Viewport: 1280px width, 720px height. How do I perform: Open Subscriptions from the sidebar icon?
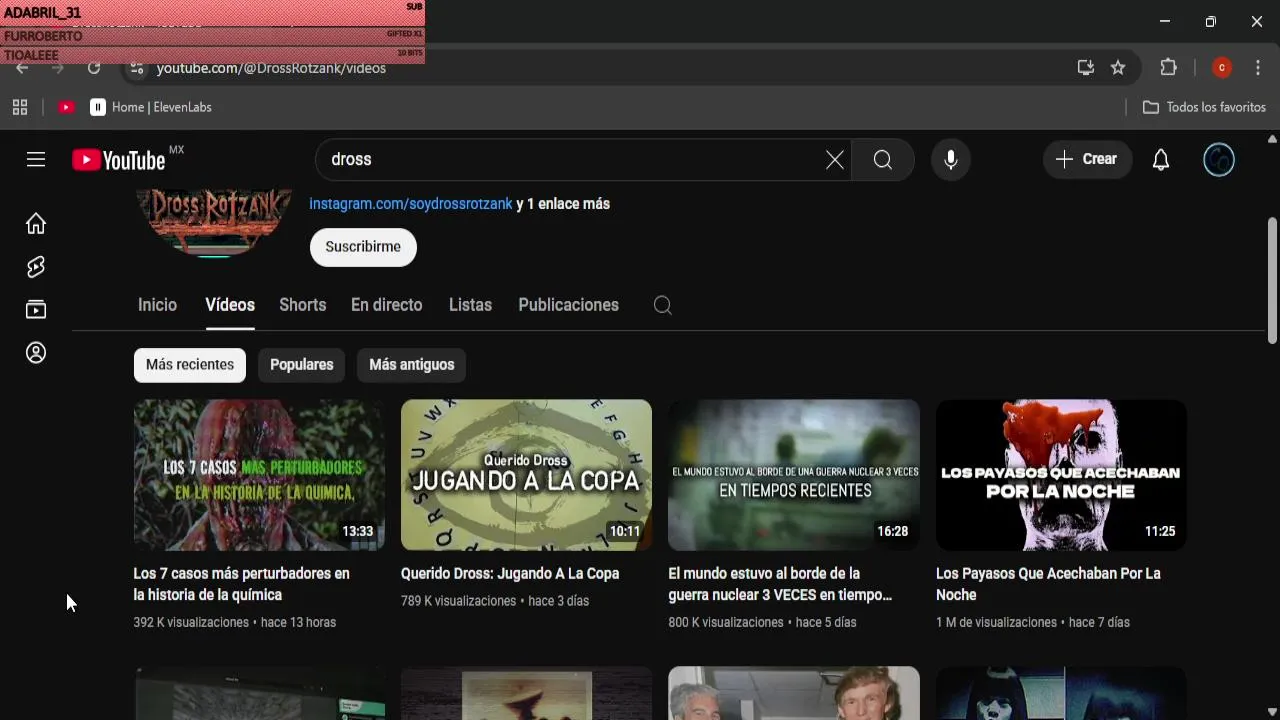[36, 310]
